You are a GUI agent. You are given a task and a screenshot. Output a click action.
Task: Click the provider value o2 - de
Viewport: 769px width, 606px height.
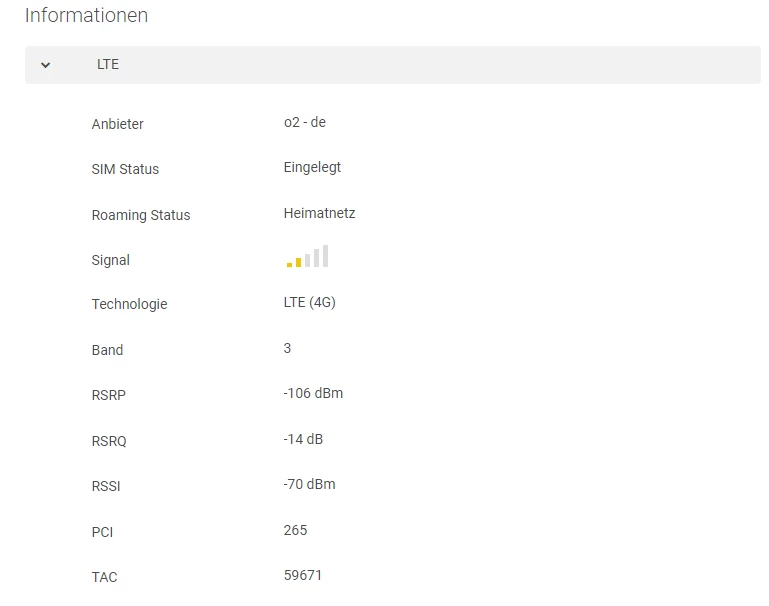[x=305, y=122]
